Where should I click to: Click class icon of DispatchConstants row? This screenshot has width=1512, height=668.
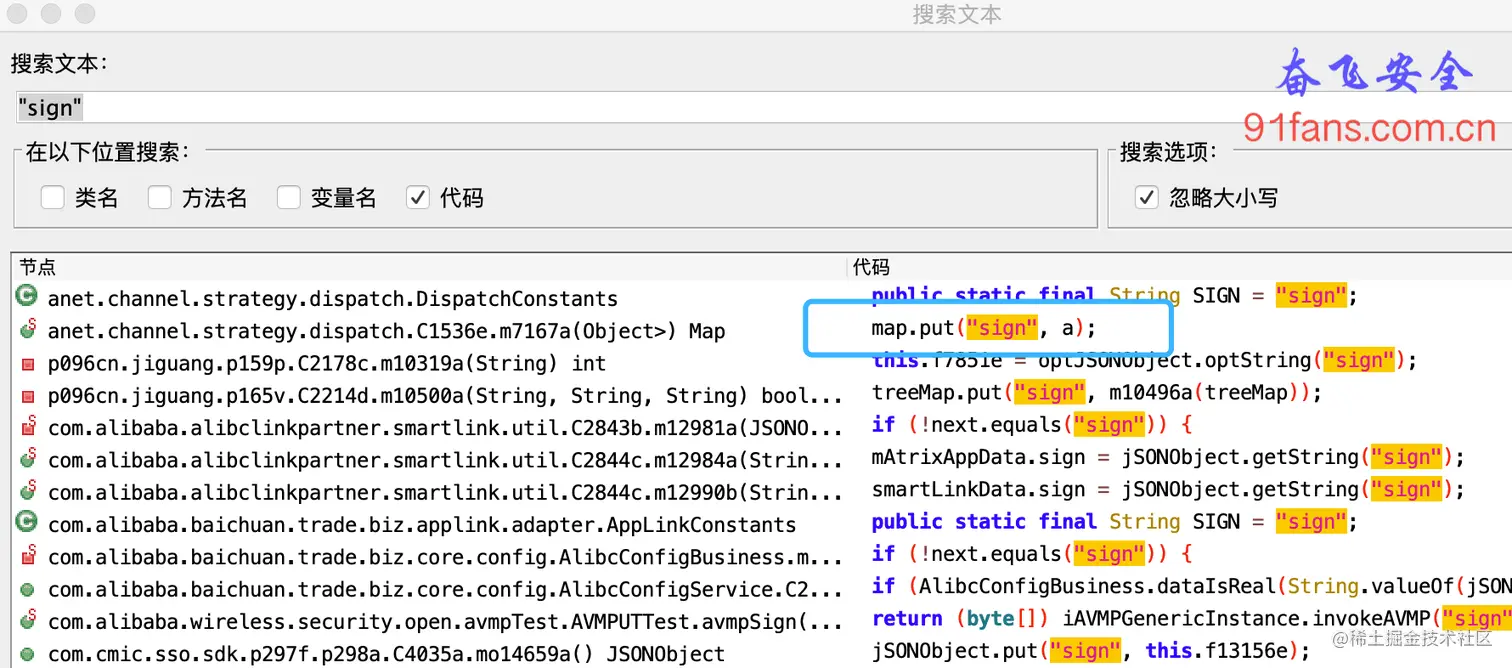[x=27, y=296]
